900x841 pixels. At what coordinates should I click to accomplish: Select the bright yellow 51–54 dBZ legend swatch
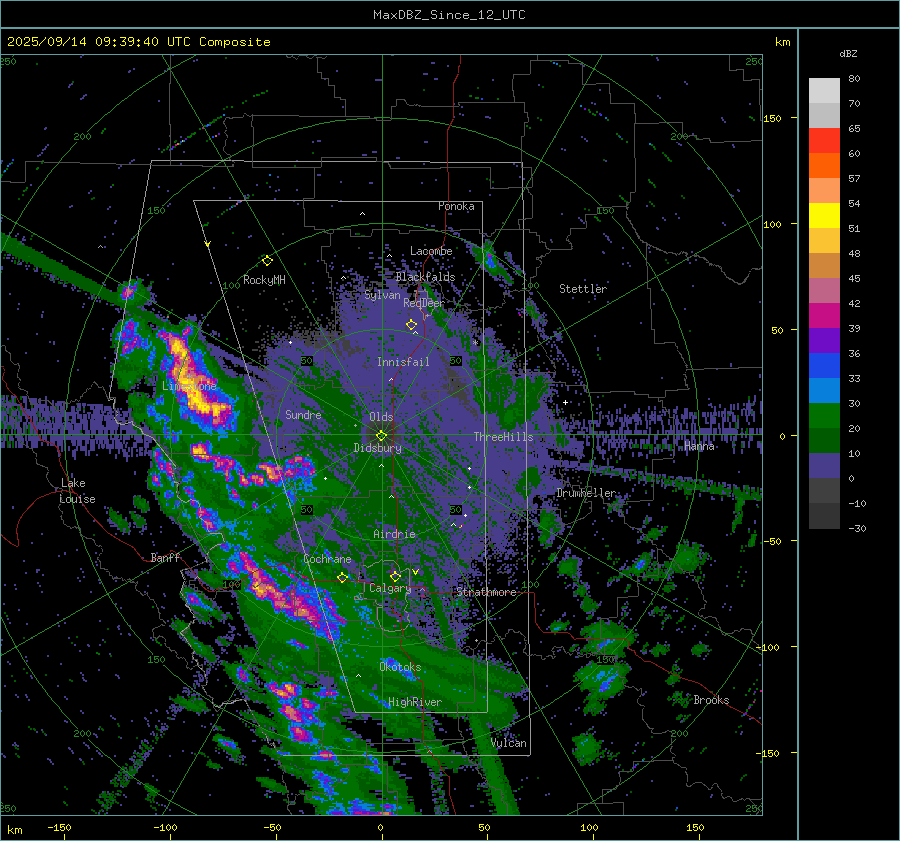coord(824,216)
